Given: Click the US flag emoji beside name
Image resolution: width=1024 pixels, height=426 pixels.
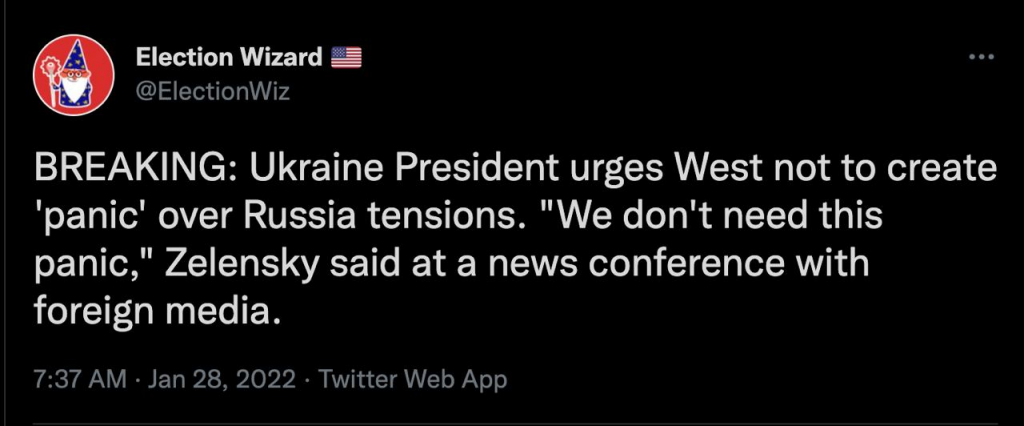Looking at the screenshot, I should (345, 58).
